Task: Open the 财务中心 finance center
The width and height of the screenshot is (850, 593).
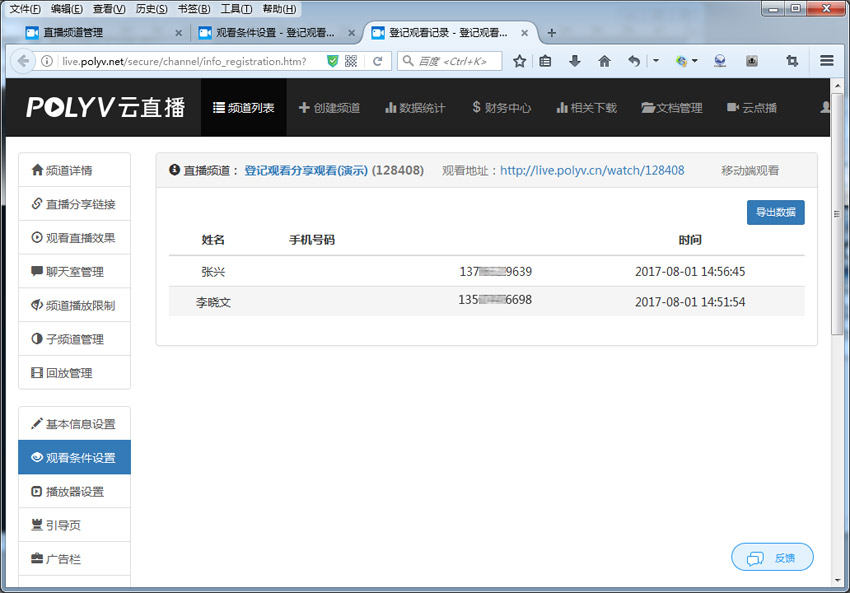Action: [500, 107]
